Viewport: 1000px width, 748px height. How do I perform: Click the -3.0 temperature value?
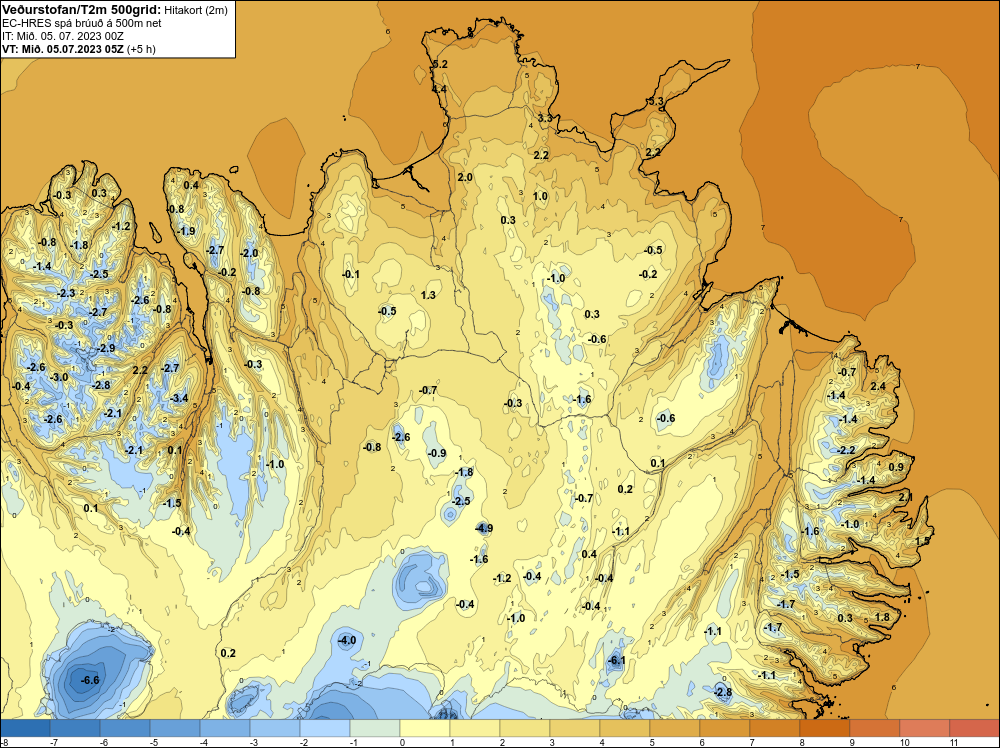[59, 377]
